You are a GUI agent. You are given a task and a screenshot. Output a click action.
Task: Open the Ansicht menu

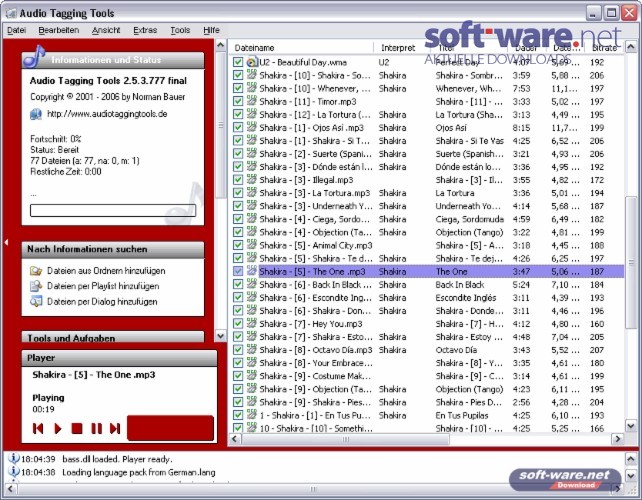106,30
